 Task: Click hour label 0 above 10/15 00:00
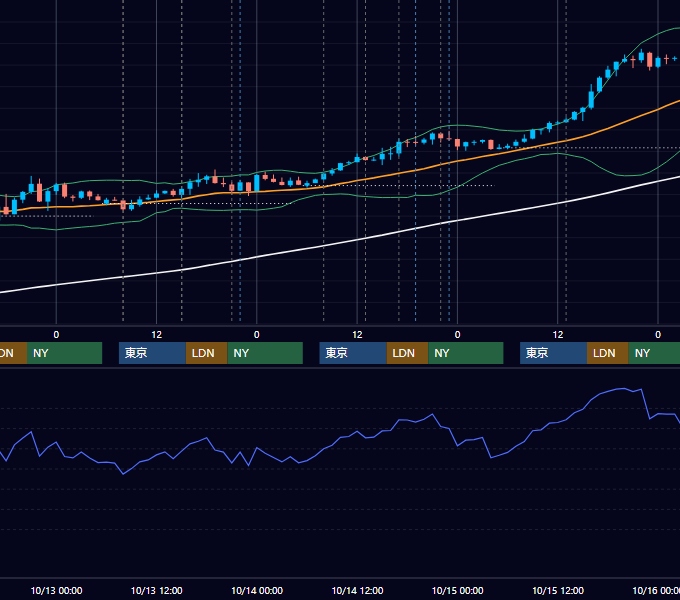pos(458,335)
